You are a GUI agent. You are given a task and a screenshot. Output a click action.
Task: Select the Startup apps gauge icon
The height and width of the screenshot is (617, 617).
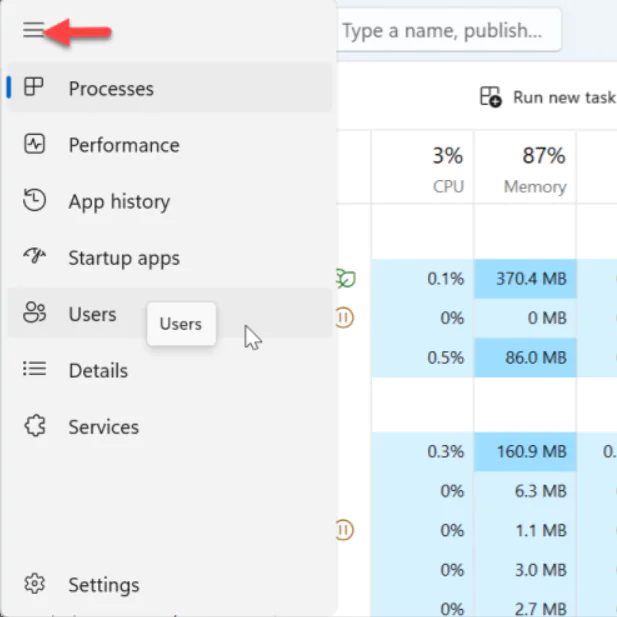34,257
